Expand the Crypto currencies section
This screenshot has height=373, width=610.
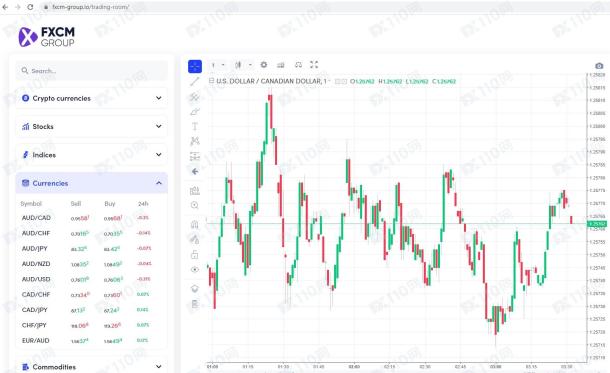tap(91, 98)
